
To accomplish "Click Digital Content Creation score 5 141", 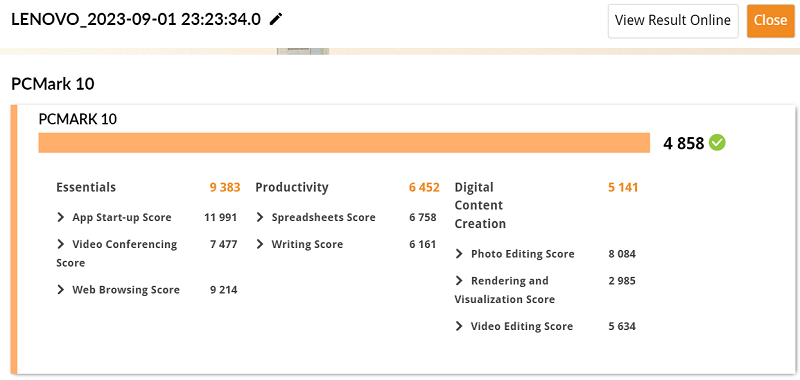I will [623, 187].
